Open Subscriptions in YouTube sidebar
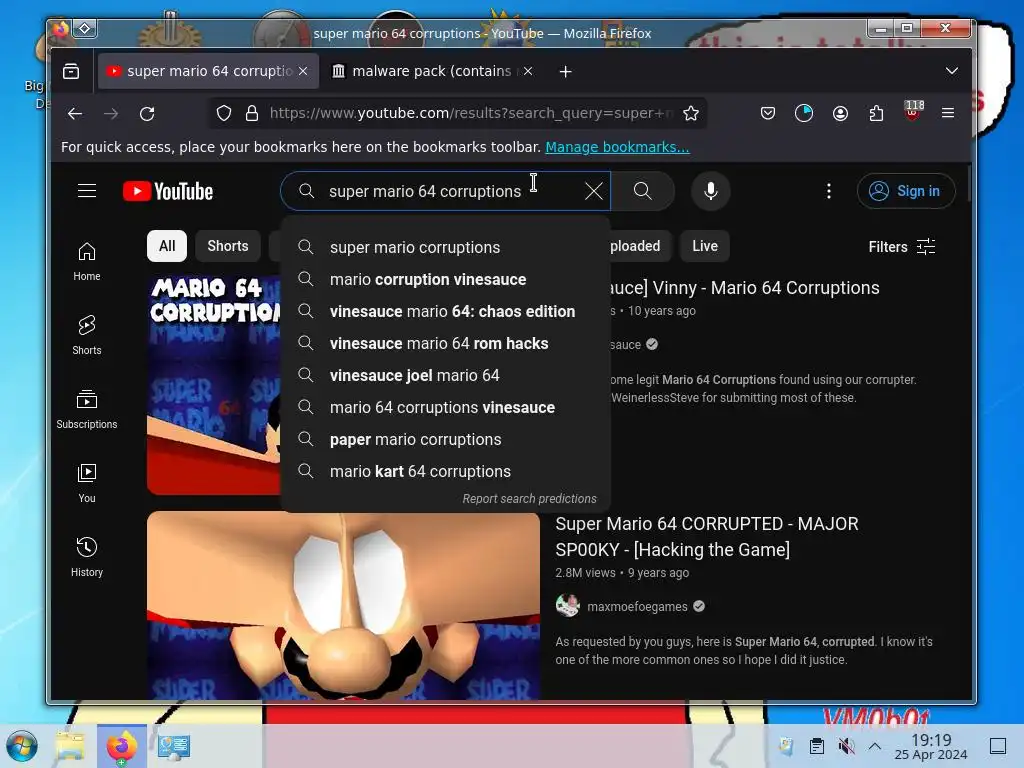Image resolution: width=1024 pixels, height=768 pixels. click(x=87, y=409)
